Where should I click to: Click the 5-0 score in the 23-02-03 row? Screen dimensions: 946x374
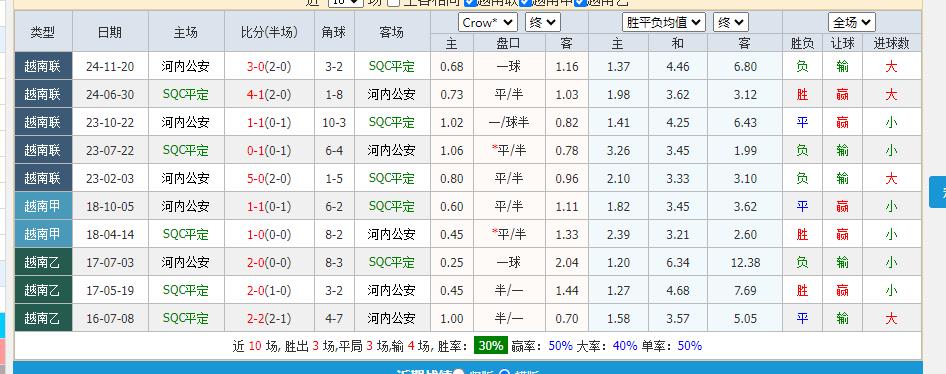(256, 179)
